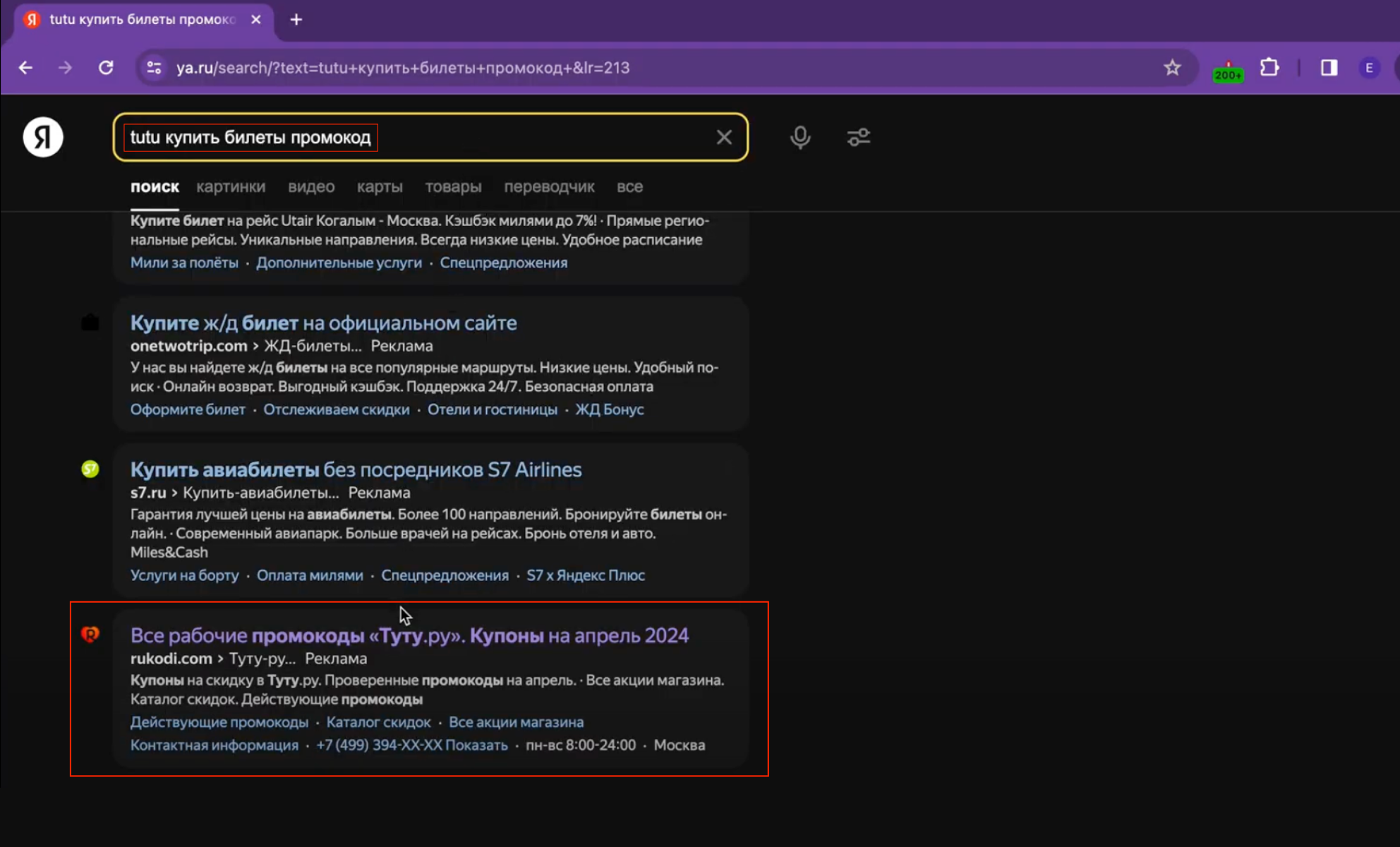Switch to картинки tab
Image resolution: width=1400 pixels, height=847 pixels.
pos(231,187)
